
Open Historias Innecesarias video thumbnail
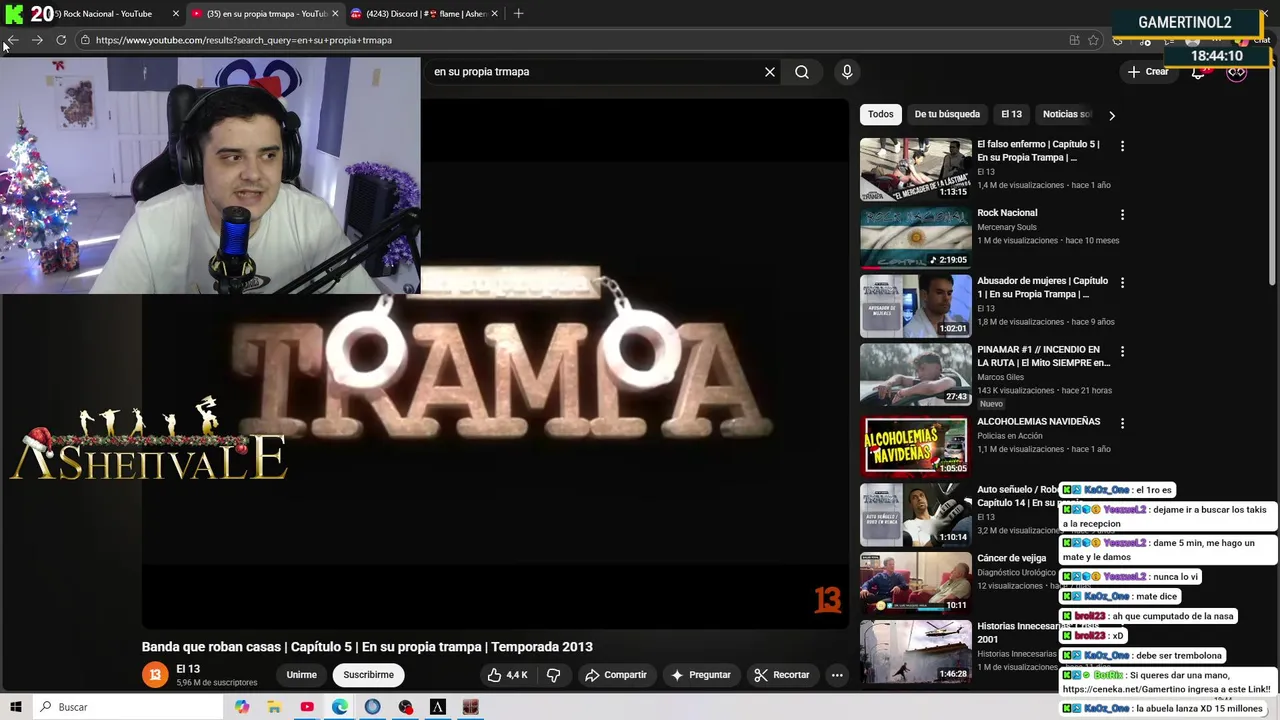(x=915, y=651)
